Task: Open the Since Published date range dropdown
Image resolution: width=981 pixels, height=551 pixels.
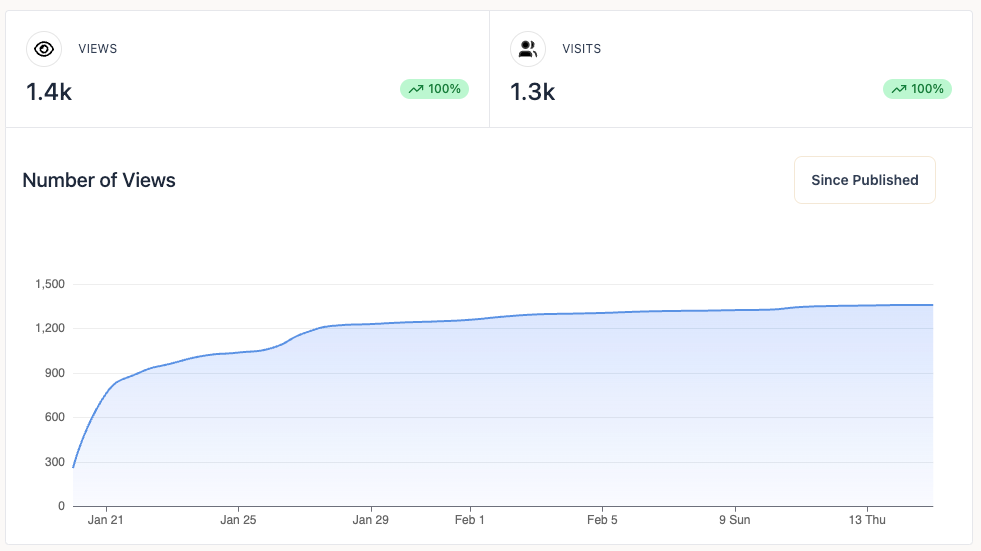Action: point(864,180)
